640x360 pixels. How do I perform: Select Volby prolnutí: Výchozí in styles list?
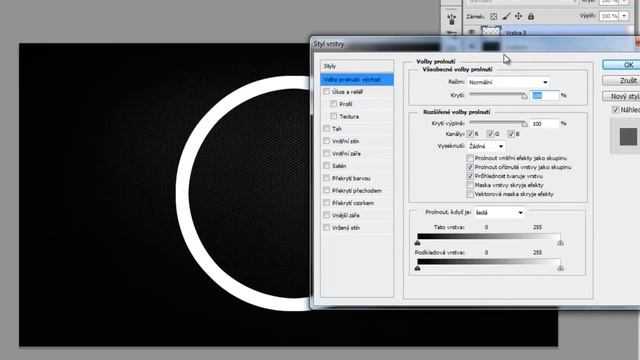[x=357, y=80]
